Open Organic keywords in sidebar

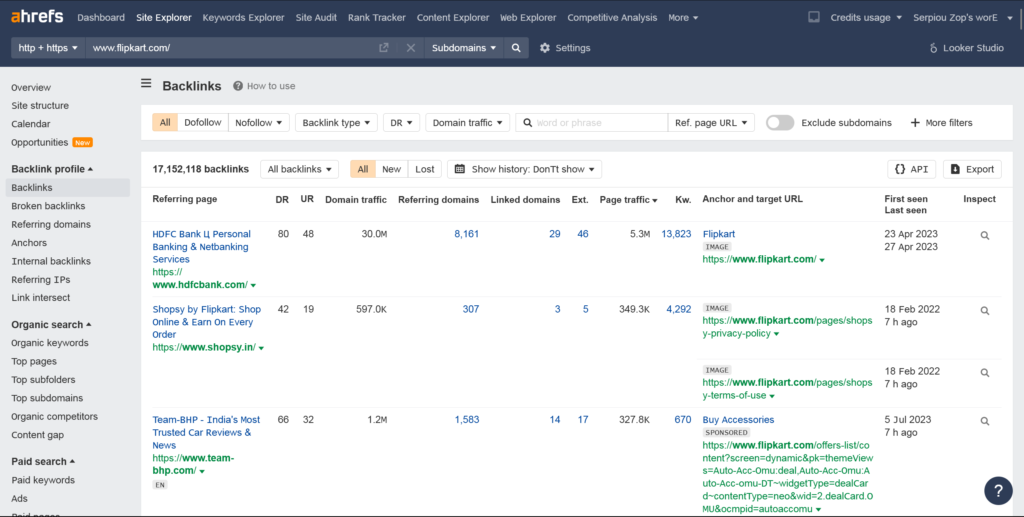(50, 343)
